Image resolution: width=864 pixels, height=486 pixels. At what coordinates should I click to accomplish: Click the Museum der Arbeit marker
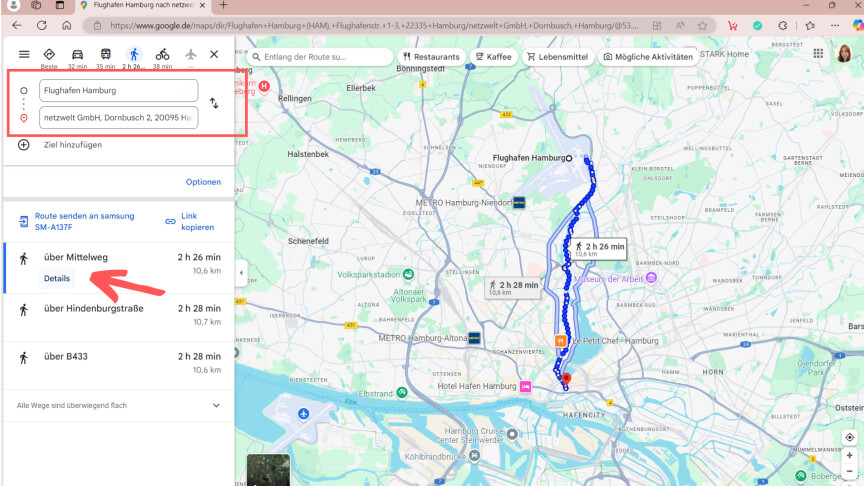[x=651, y=278]
